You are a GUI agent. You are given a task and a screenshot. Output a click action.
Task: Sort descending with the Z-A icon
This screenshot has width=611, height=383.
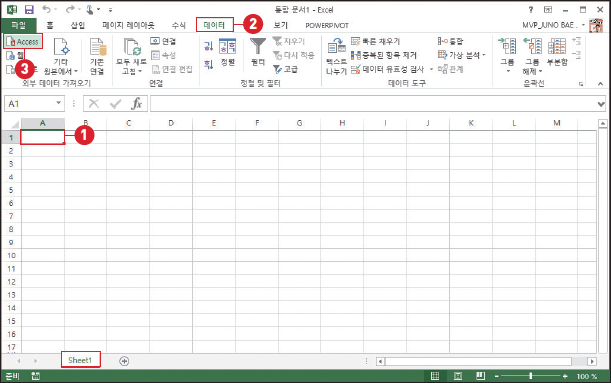pos(208,64)
